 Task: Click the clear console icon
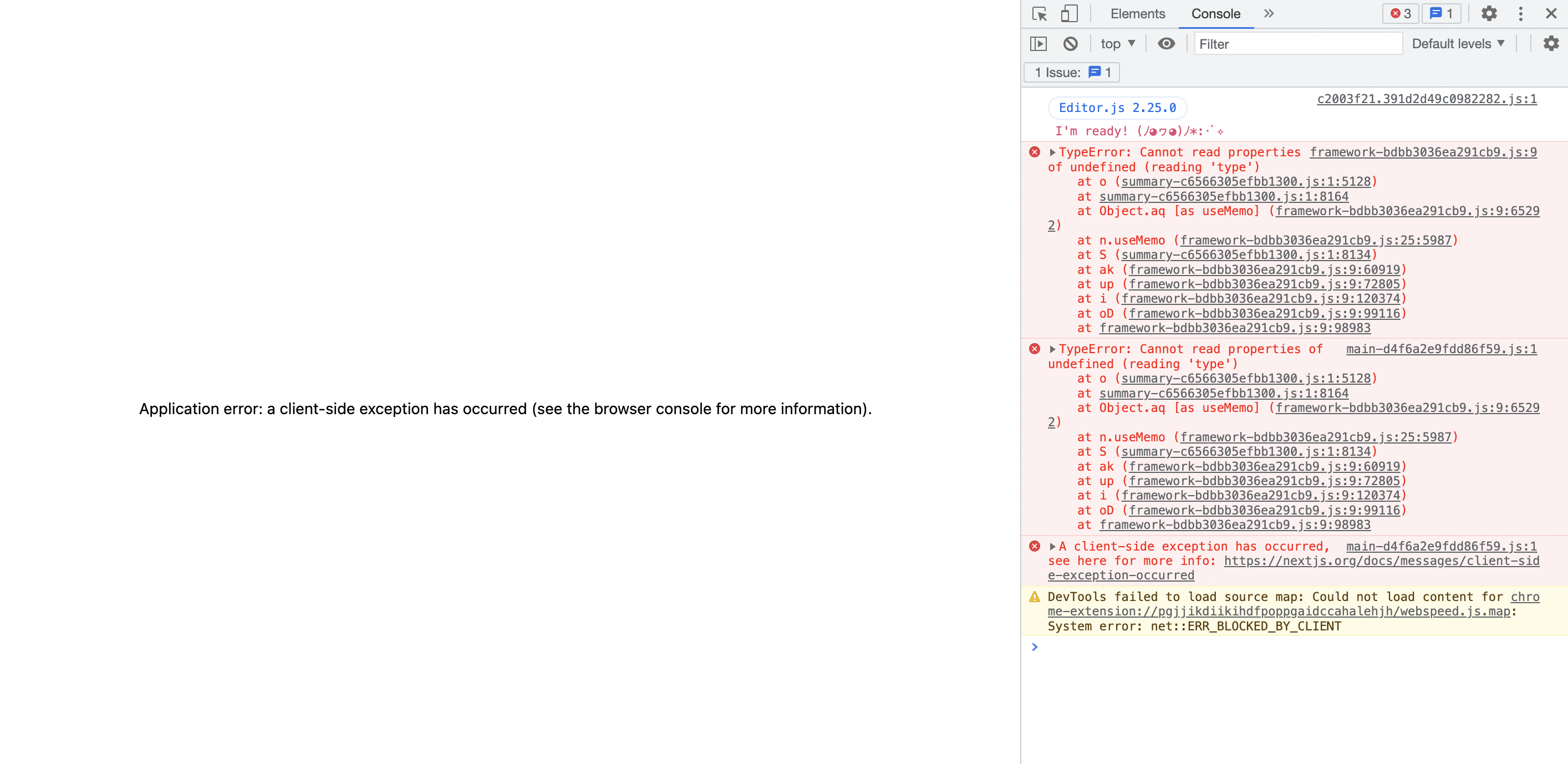click(x=1071, y=43)
